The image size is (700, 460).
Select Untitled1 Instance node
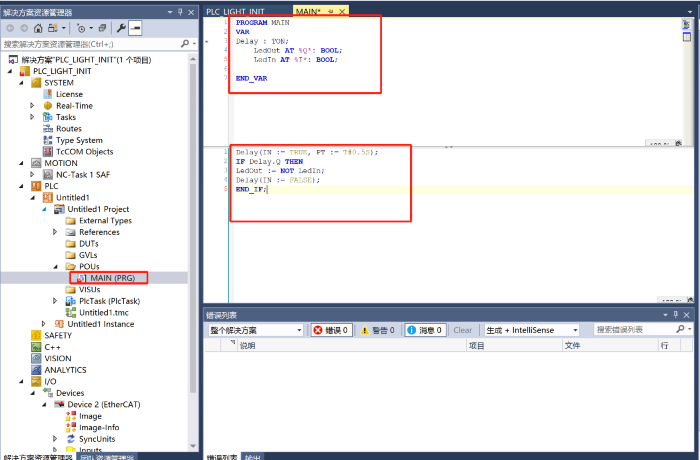[100, 324]
